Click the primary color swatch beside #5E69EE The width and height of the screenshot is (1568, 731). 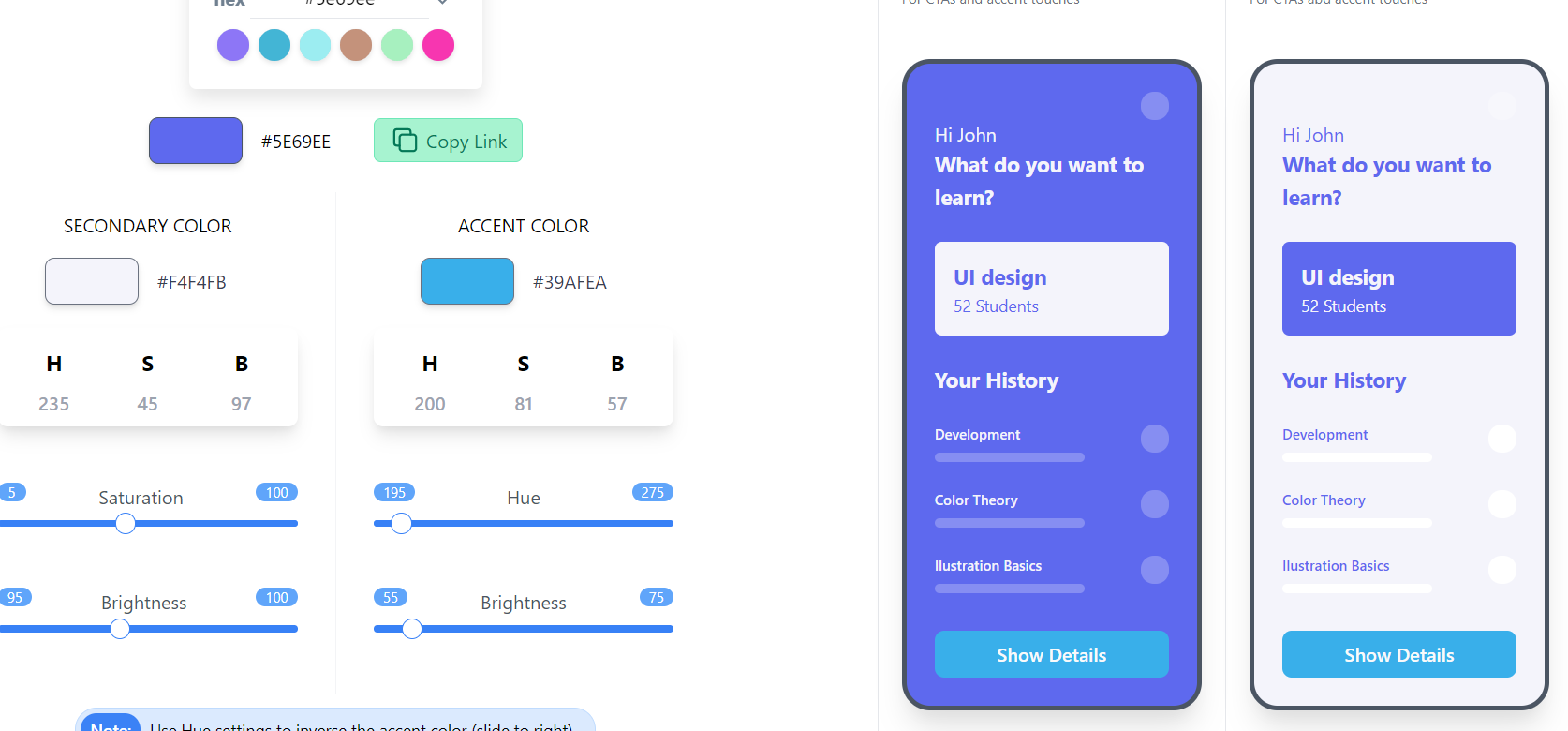point(196,141)
